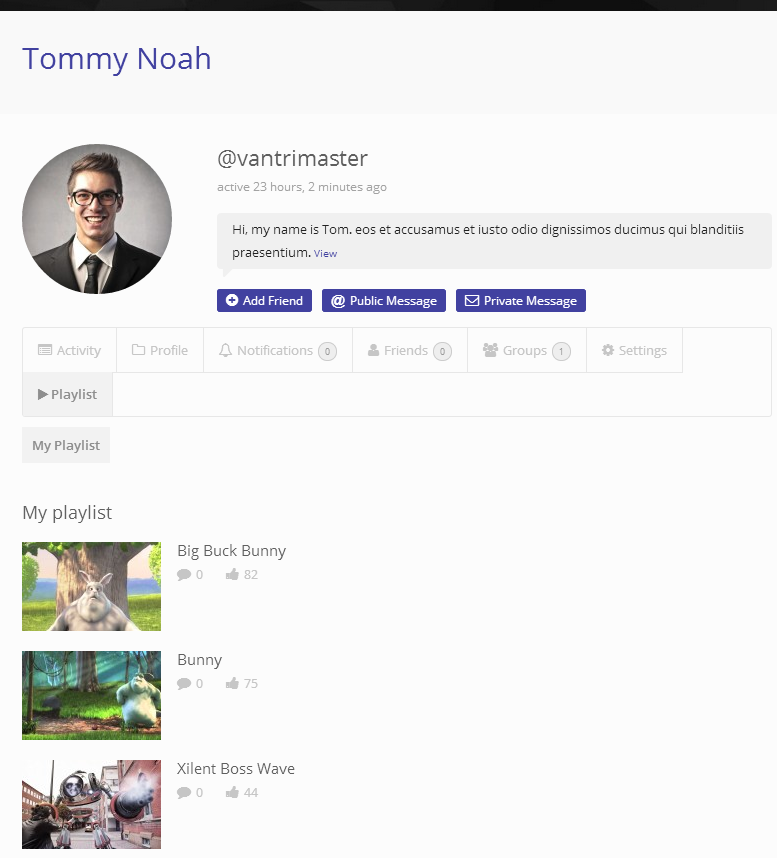Switch to the Profile tab
The image size is (777, 858).
point(160,351)
